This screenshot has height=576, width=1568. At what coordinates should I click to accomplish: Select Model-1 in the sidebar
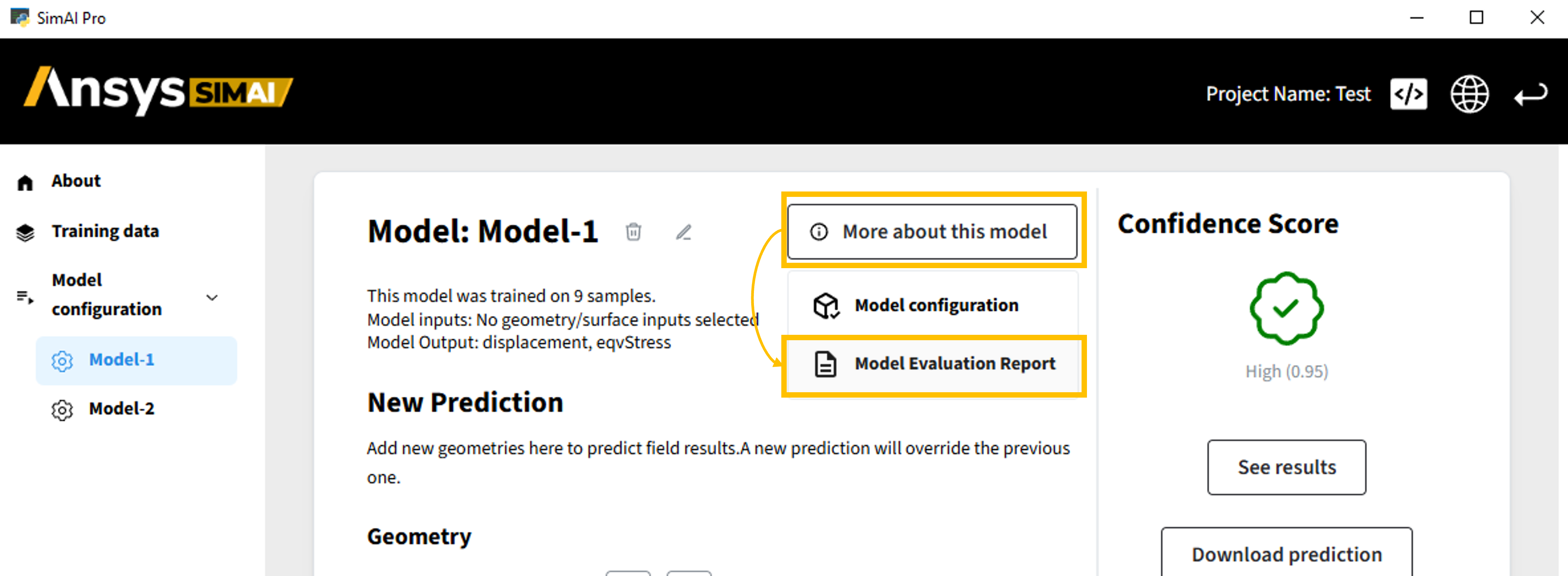122,360
